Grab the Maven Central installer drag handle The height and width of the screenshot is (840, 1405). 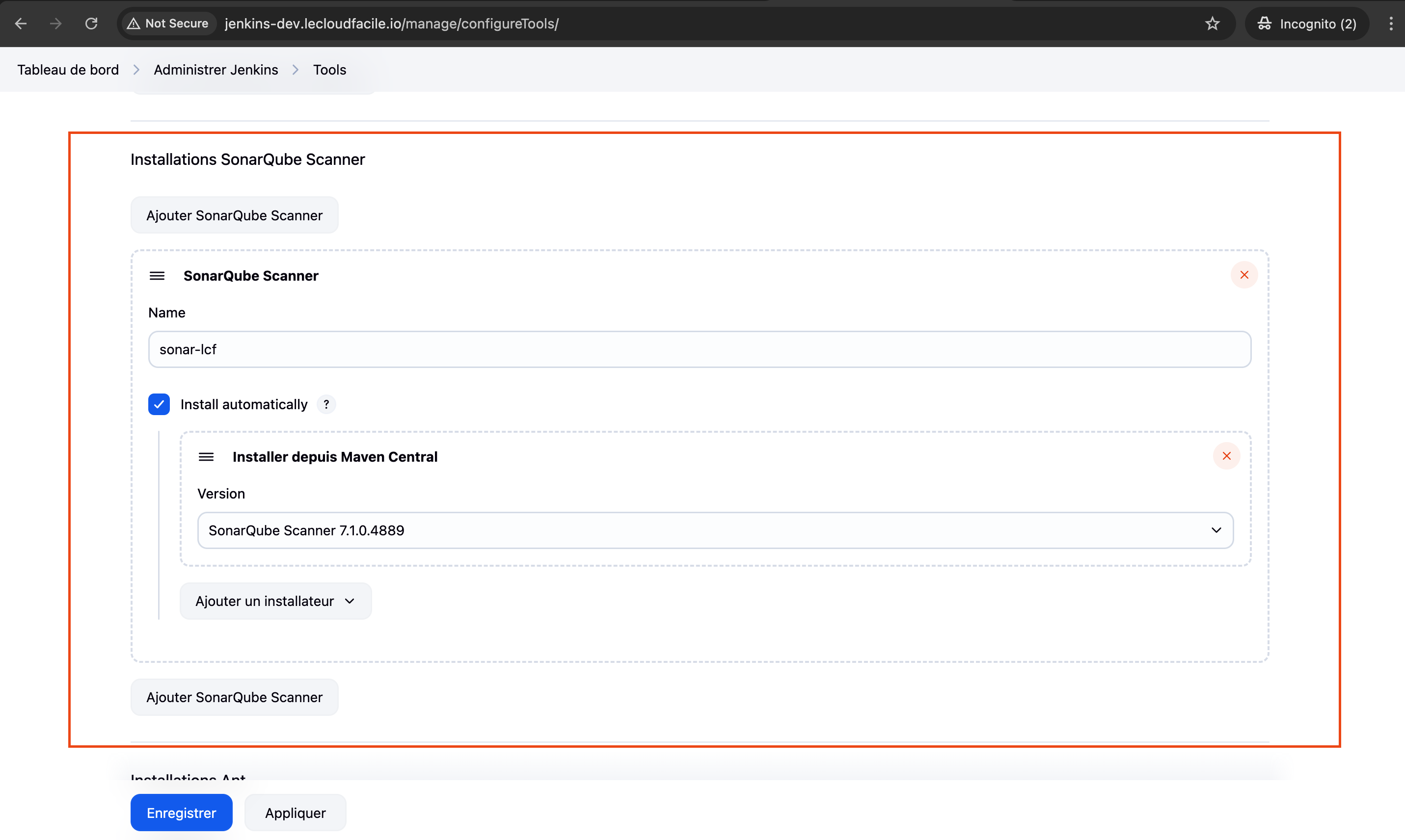click(x=206, y=457)
